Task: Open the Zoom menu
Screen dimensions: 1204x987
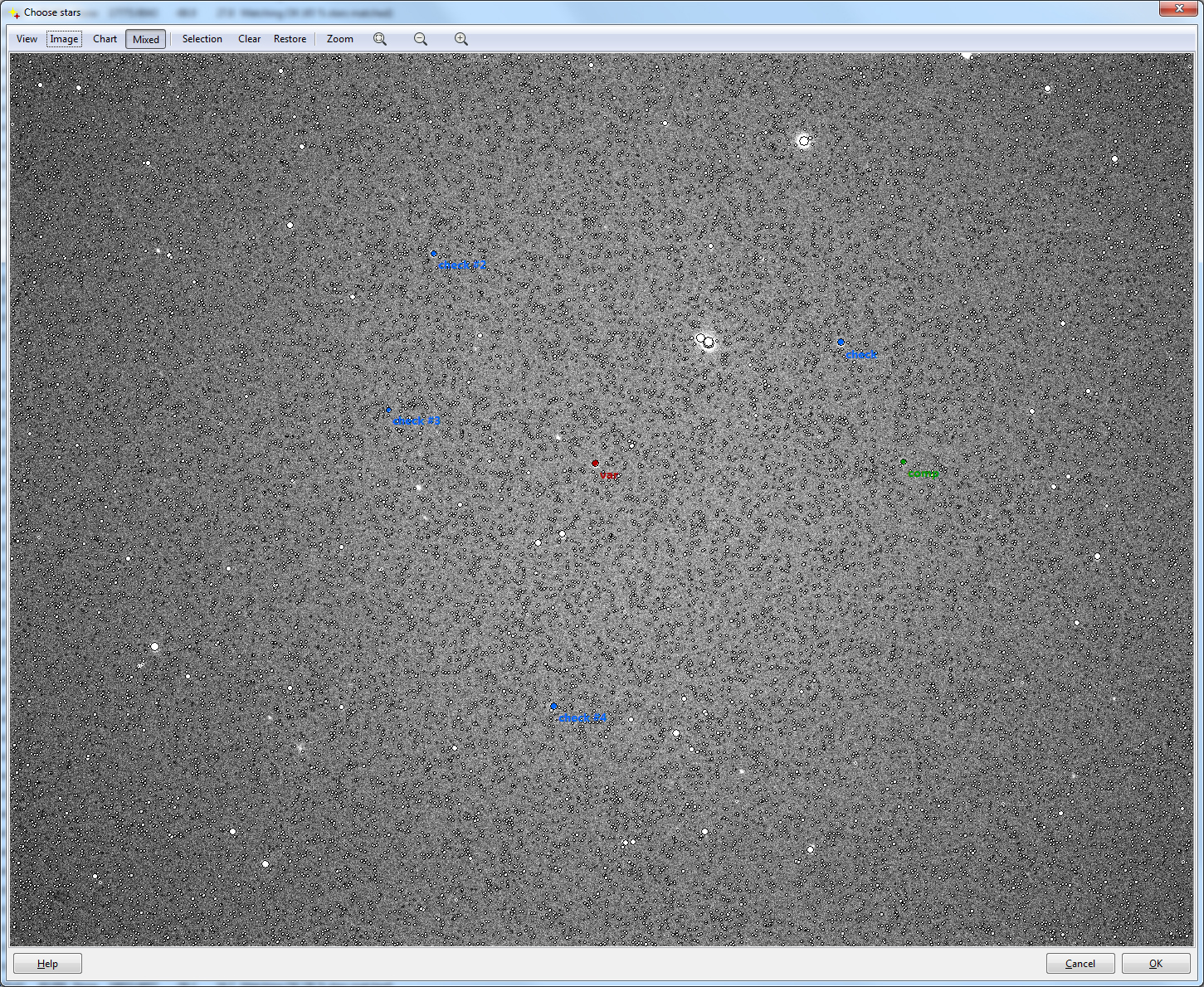Action: (x=339, y=39)
